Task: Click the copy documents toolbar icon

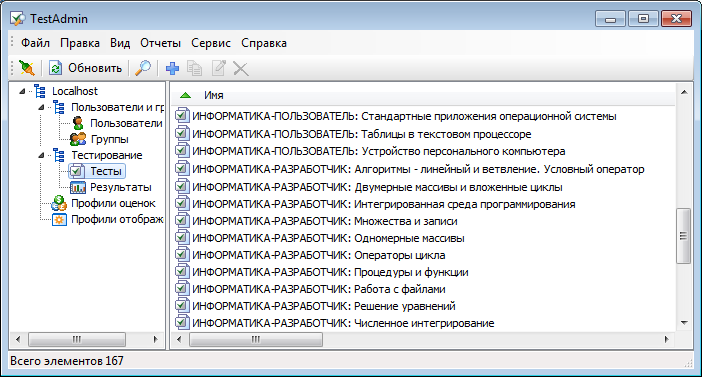Action: 195,69
